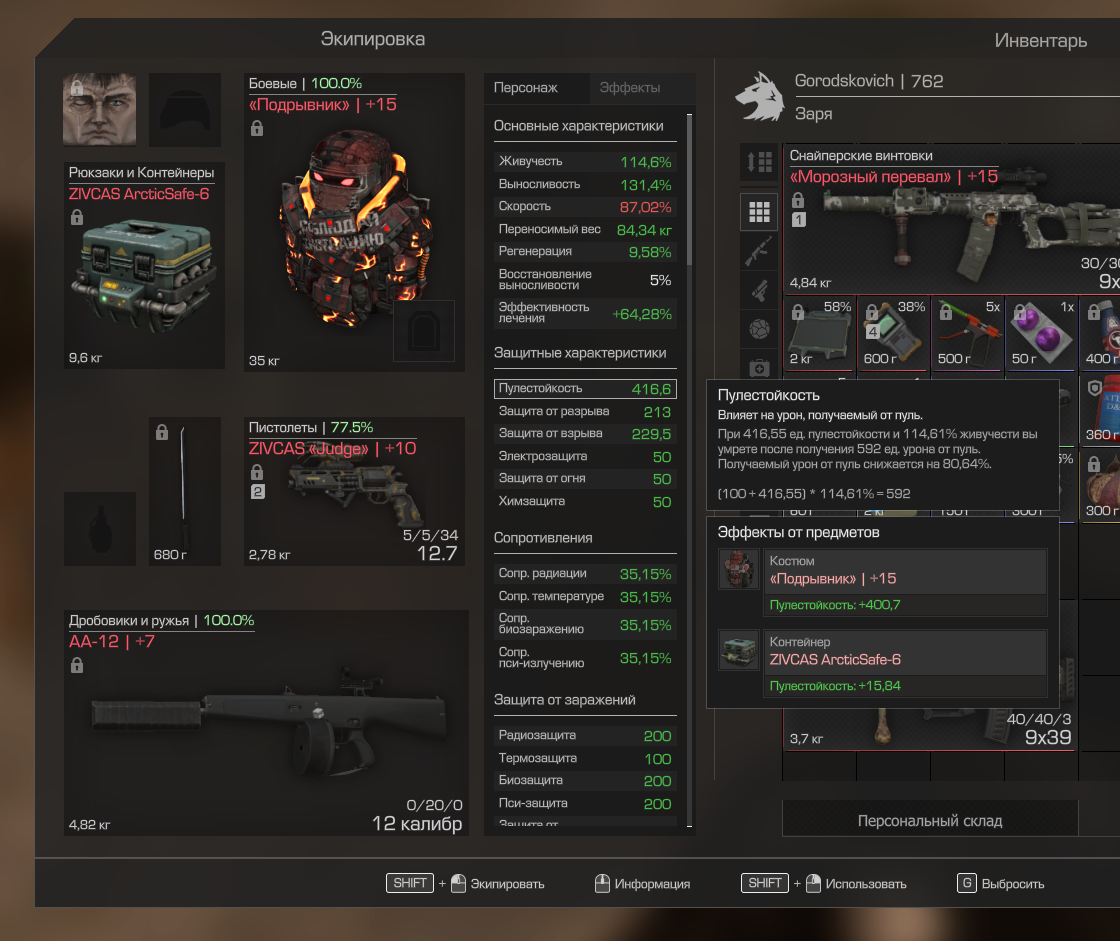Select the ZIVCAS ArcticSafe-6 container item
Screen dimensions: 1120x941
(x=144, y=265)
